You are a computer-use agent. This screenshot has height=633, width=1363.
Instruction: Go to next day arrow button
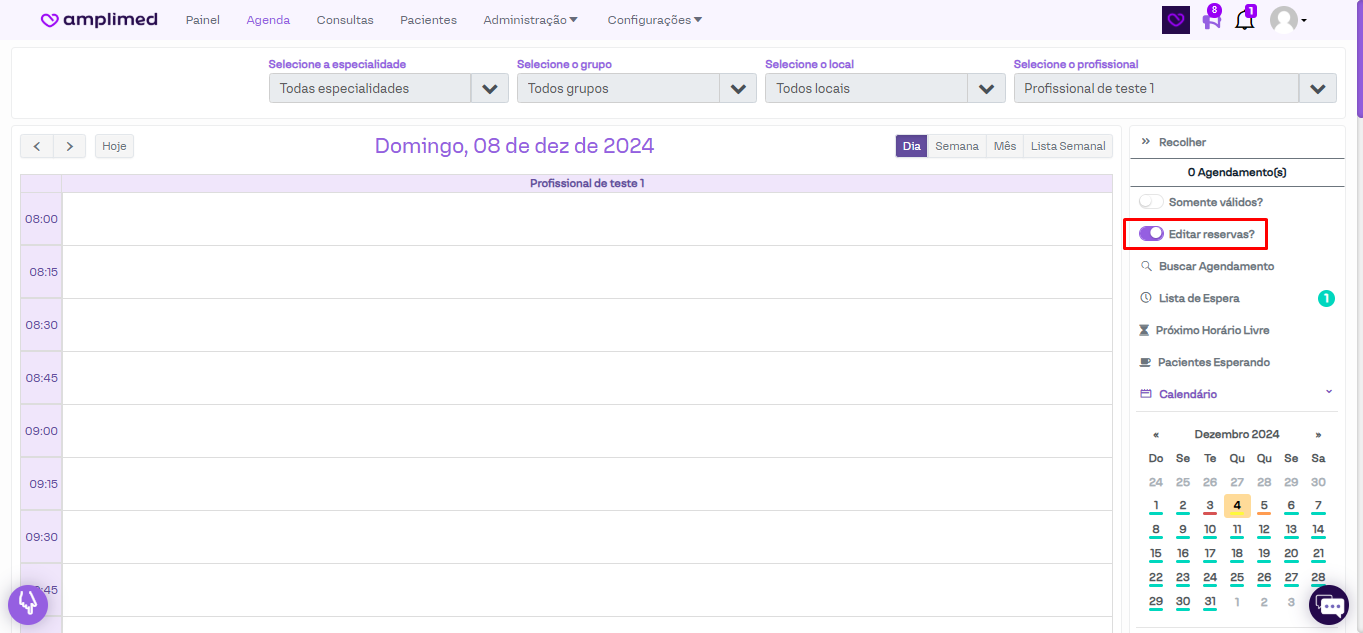pos(69,146)
